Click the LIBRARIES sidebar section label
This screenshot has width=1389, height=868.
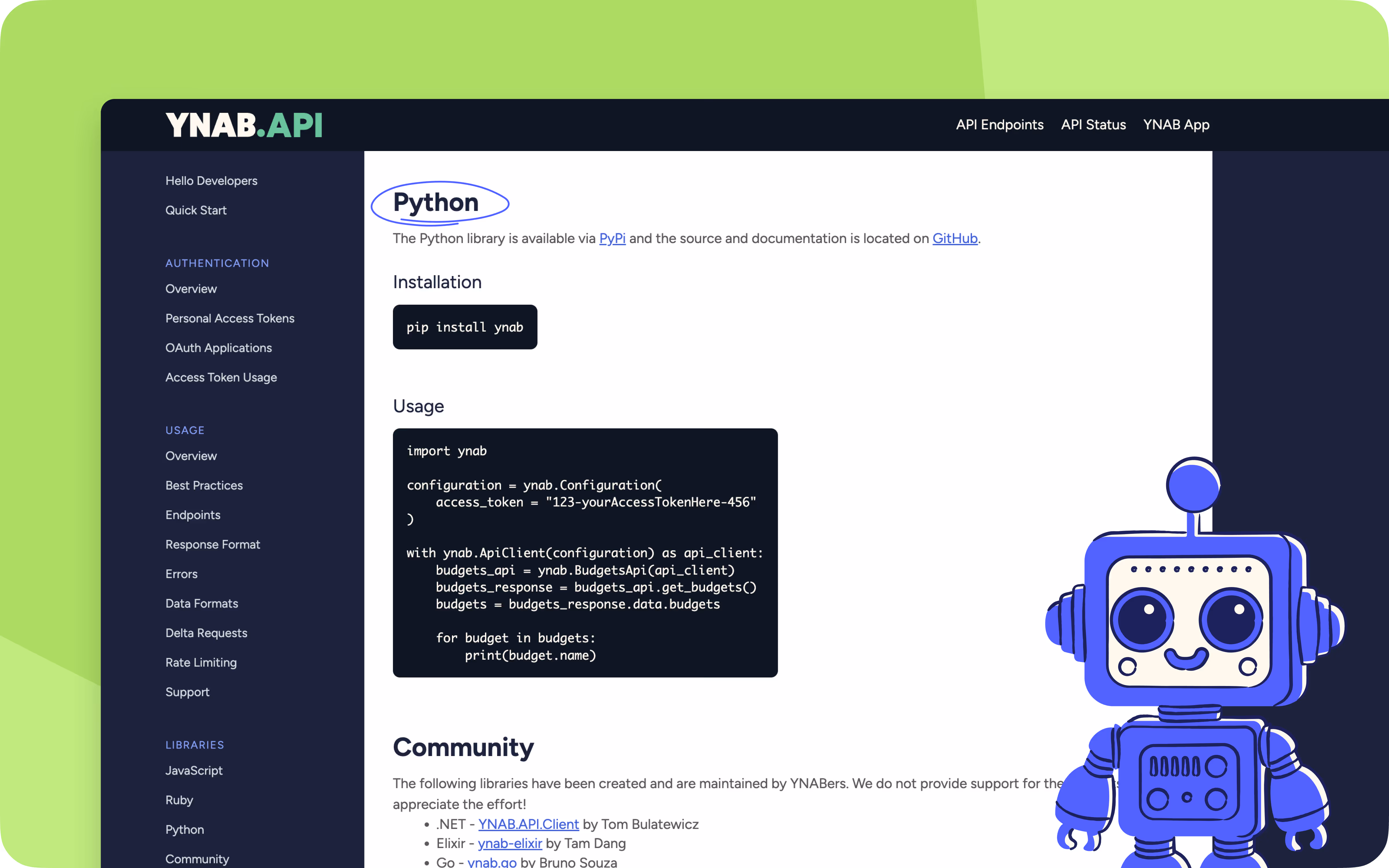pyautogui.click(x=194, y=744)
